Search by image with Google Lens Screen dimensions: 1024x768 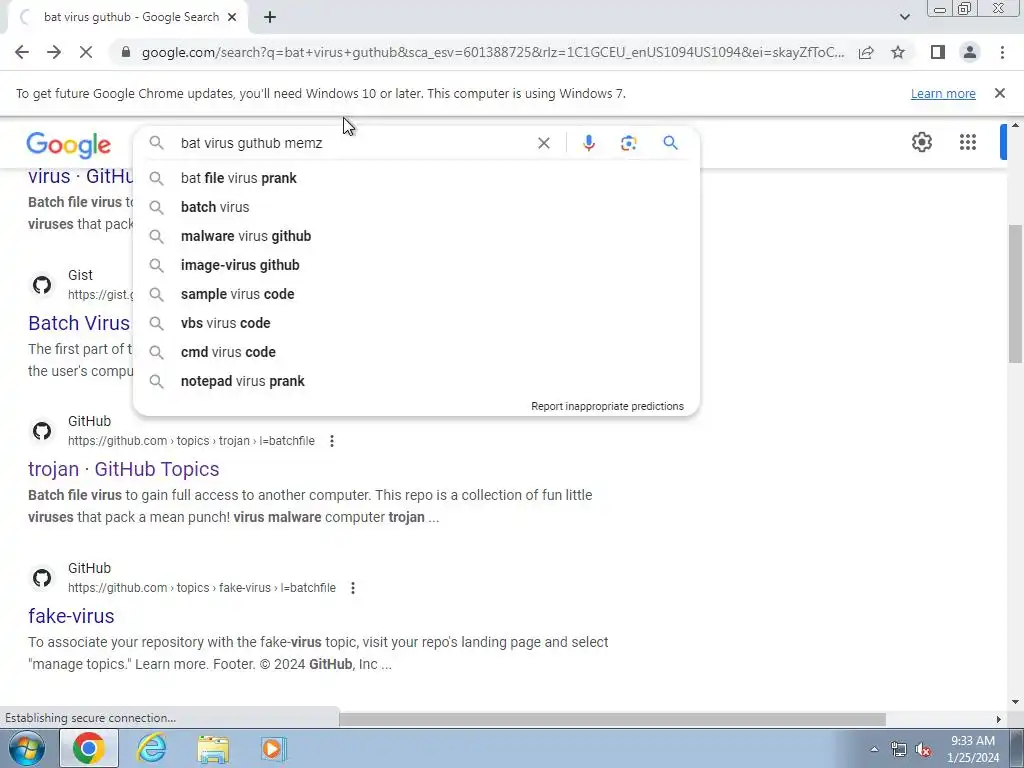pos(628,143)
